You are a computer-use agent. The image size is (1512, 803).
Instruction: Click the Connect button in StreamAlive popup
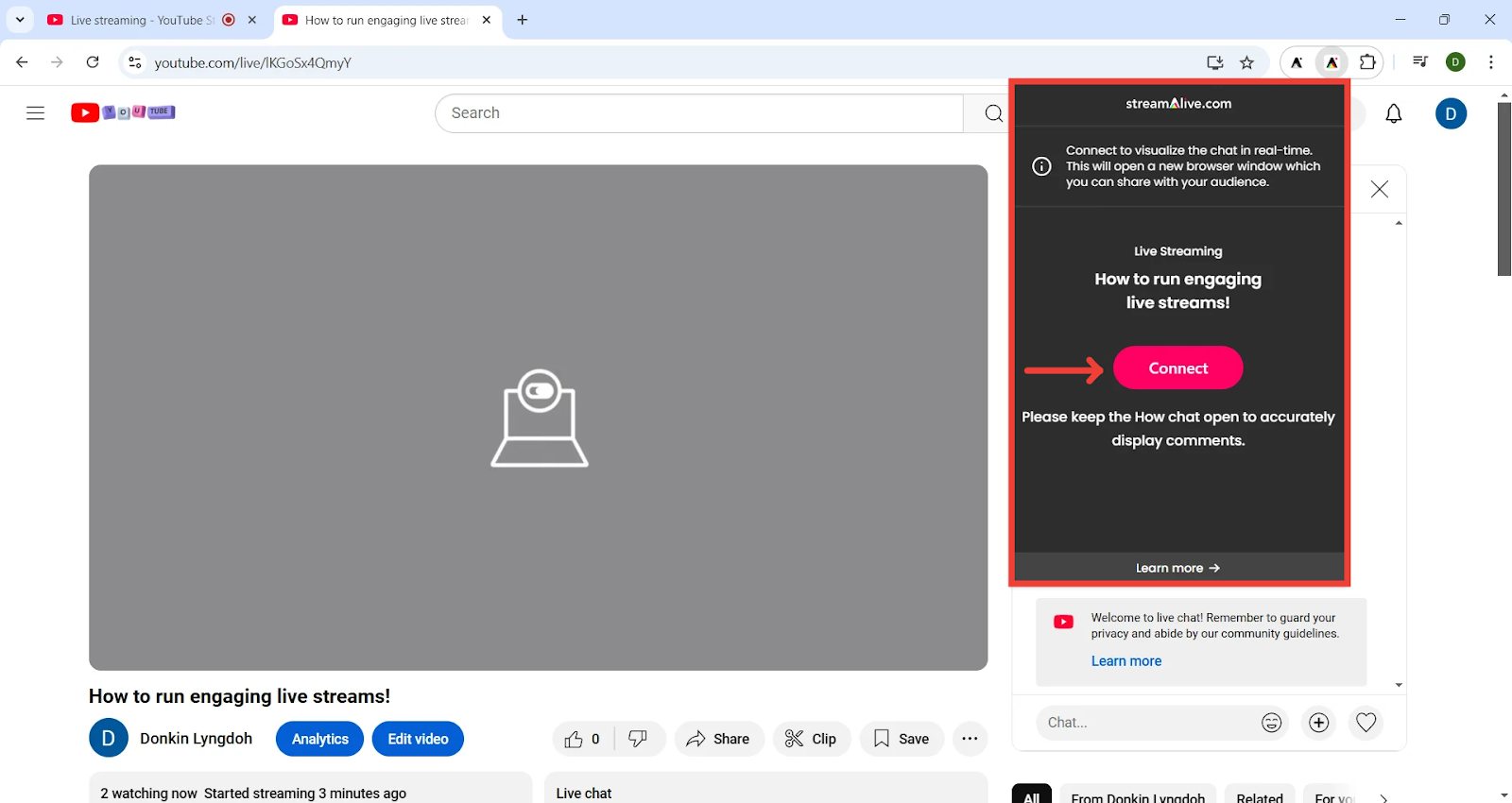click(1178, 368)
